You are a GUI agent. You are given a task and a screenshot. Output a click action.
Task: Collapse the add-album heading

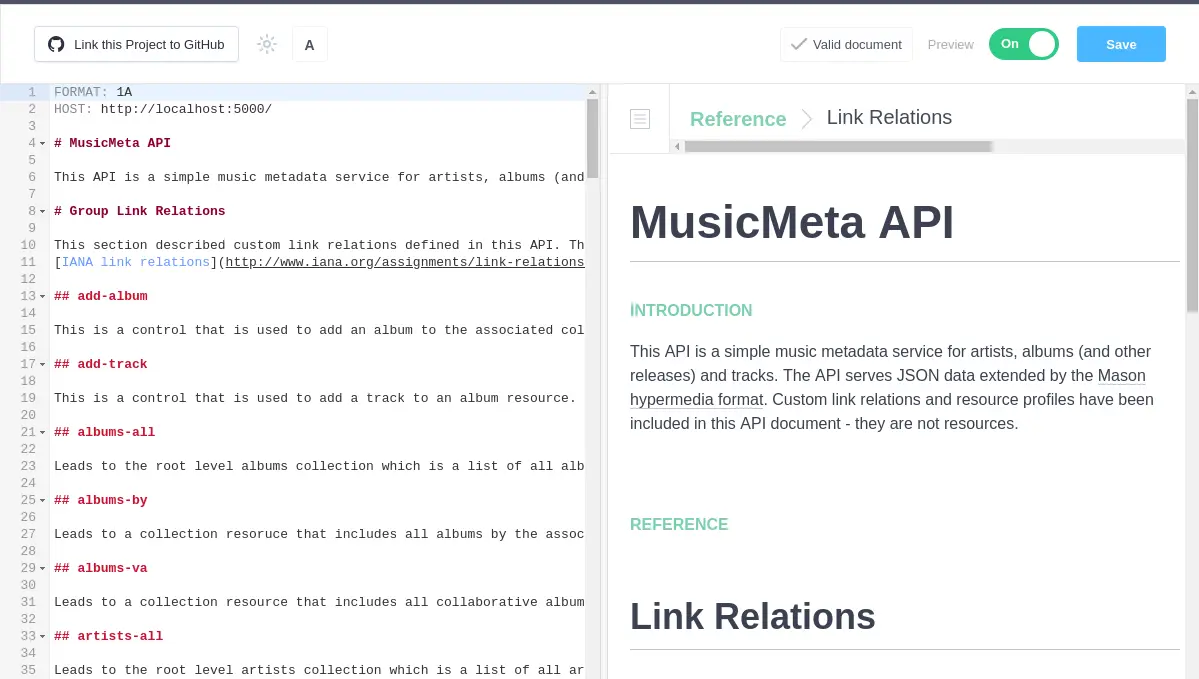click(x=43, y=296)
